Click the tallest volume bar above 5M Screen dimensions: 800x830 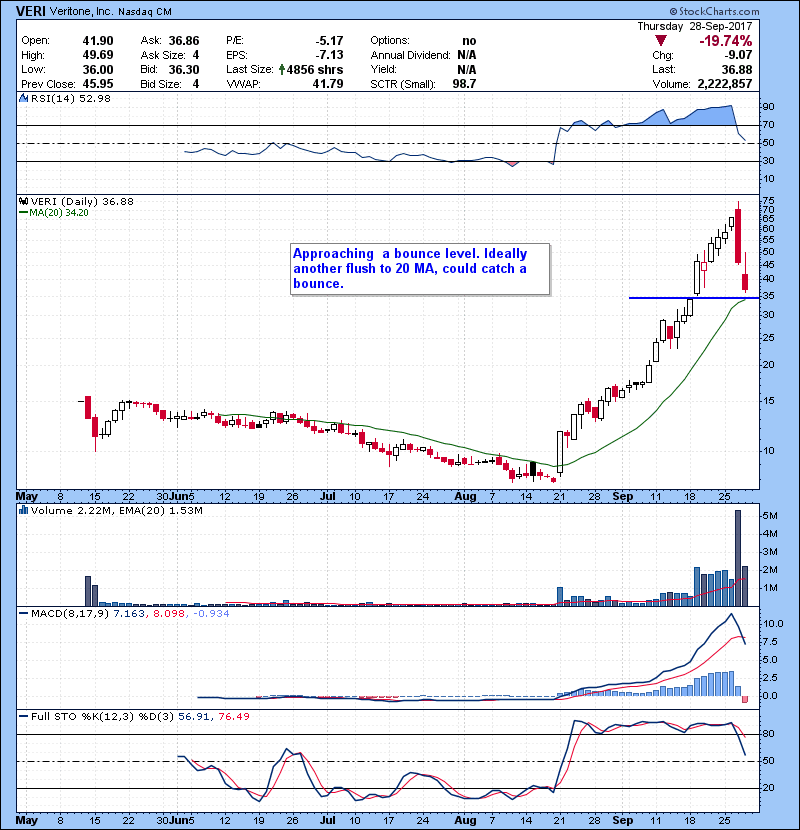coord(738,558)
